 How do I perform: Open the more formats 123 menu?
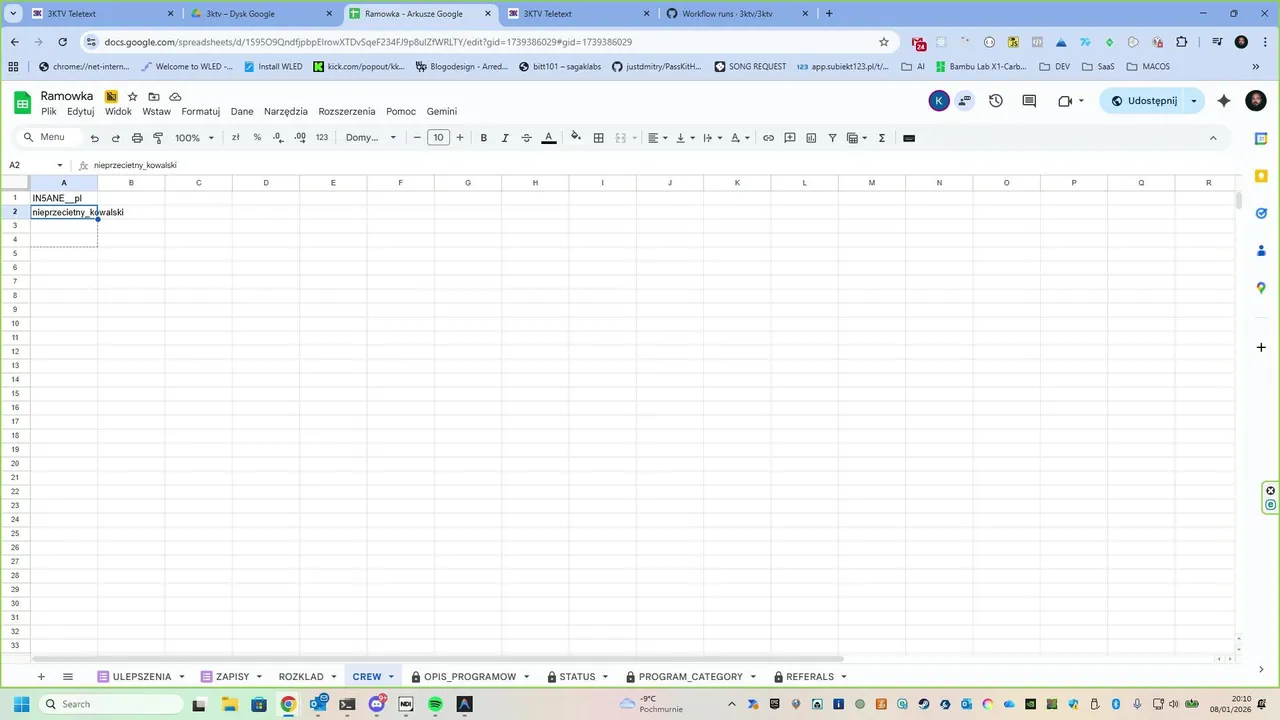(322, 138)
